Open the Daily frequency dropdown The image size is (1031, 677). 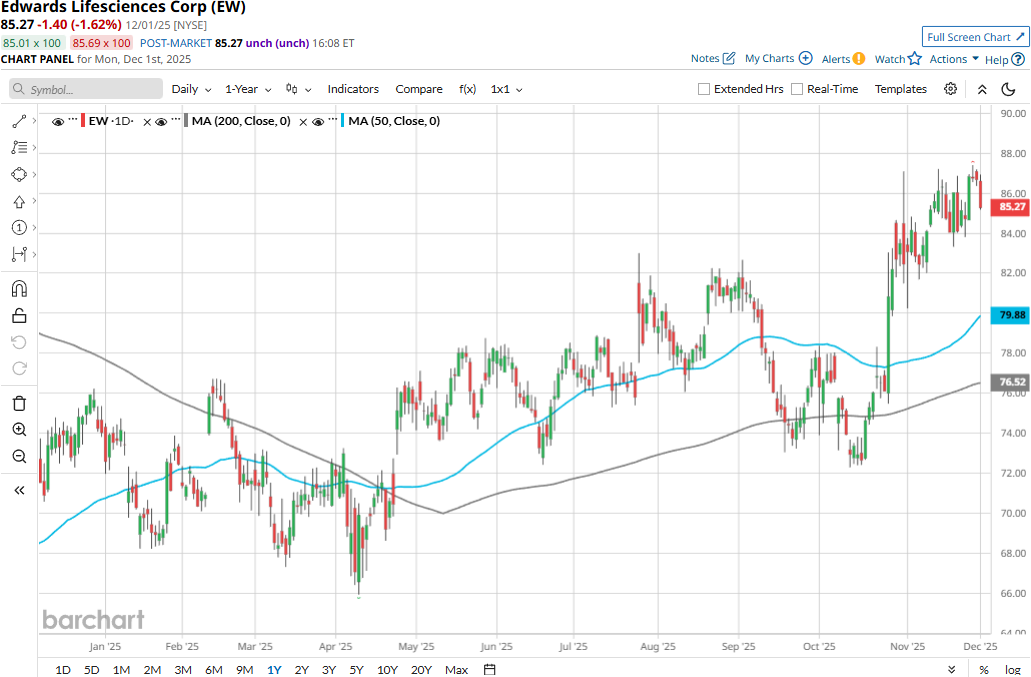point(191,89)
